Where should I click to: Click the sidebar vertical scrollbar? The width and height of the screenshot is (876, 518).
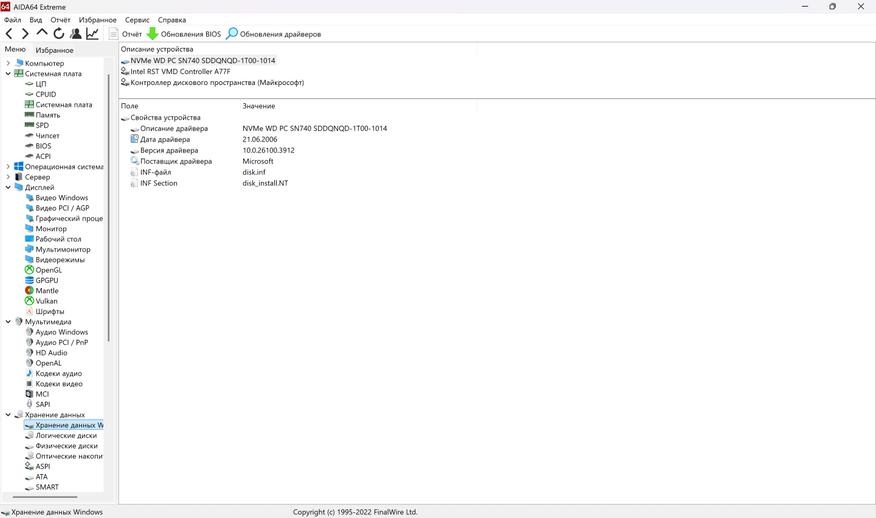tap(108, 207)
